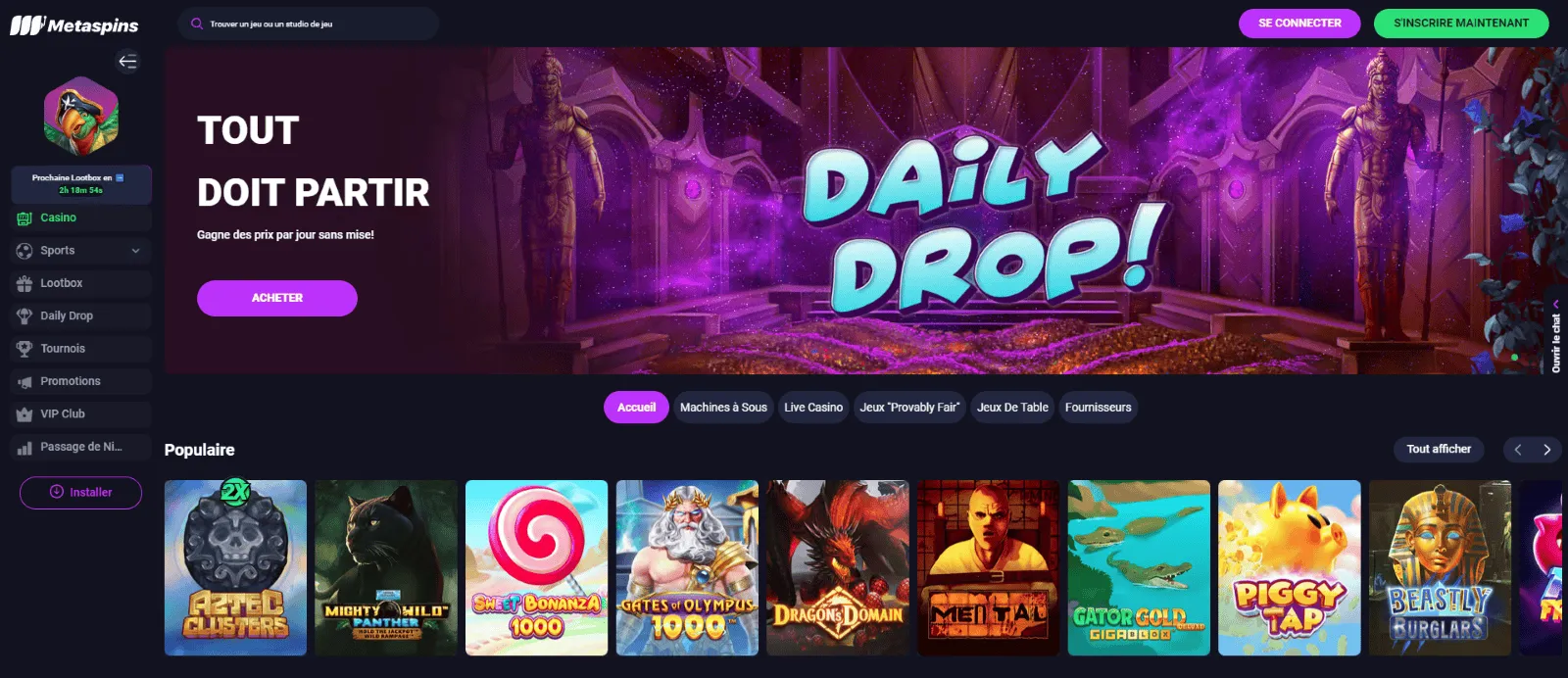Screen dimensions: 1568x678
Task: Collapse the sidebar with arrow icon
Action: pos(127,62)
